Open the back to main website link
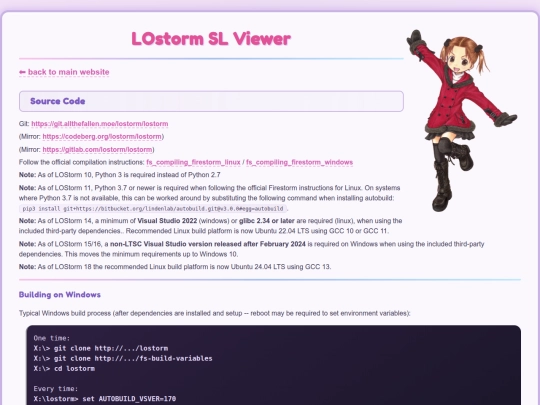Screen dimensions: 540x405 pyautogui.click(x=64, y=72)
